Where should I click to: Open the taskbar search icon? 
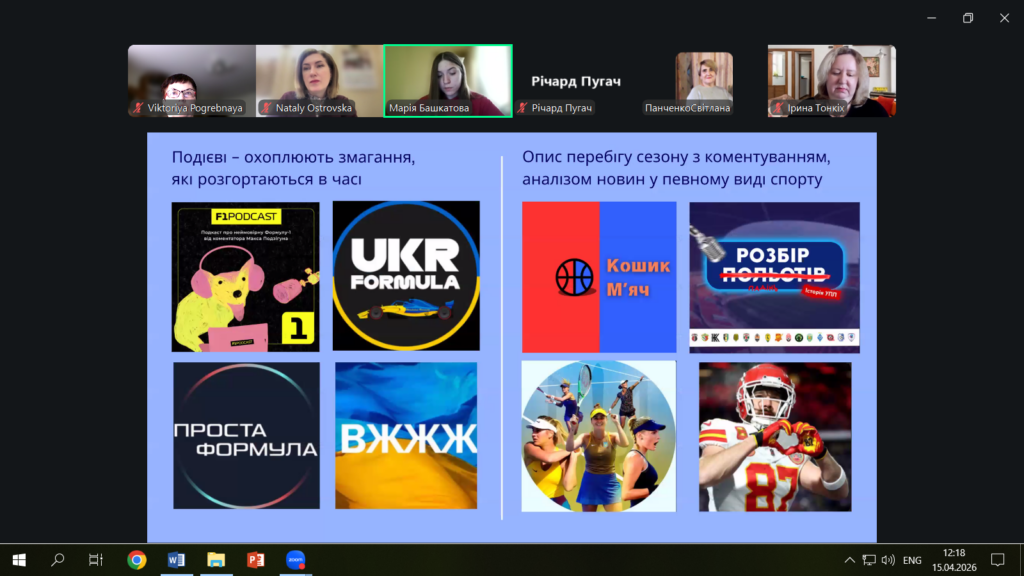[x=57, y=560]
